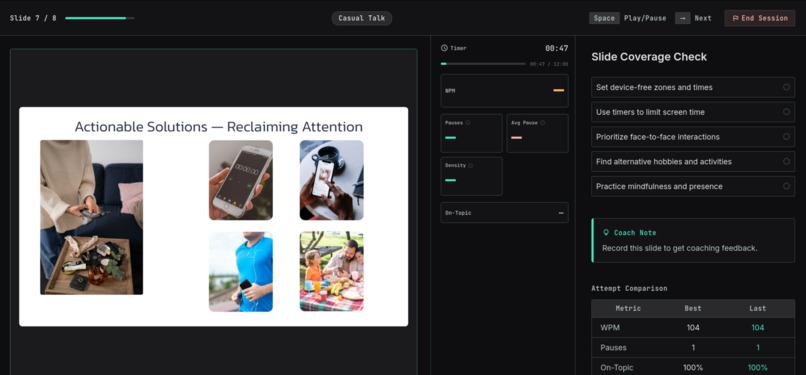Click the 'Metric' column header
The height and width of the screenshot is (375, 806).
(x=628, y=308)
